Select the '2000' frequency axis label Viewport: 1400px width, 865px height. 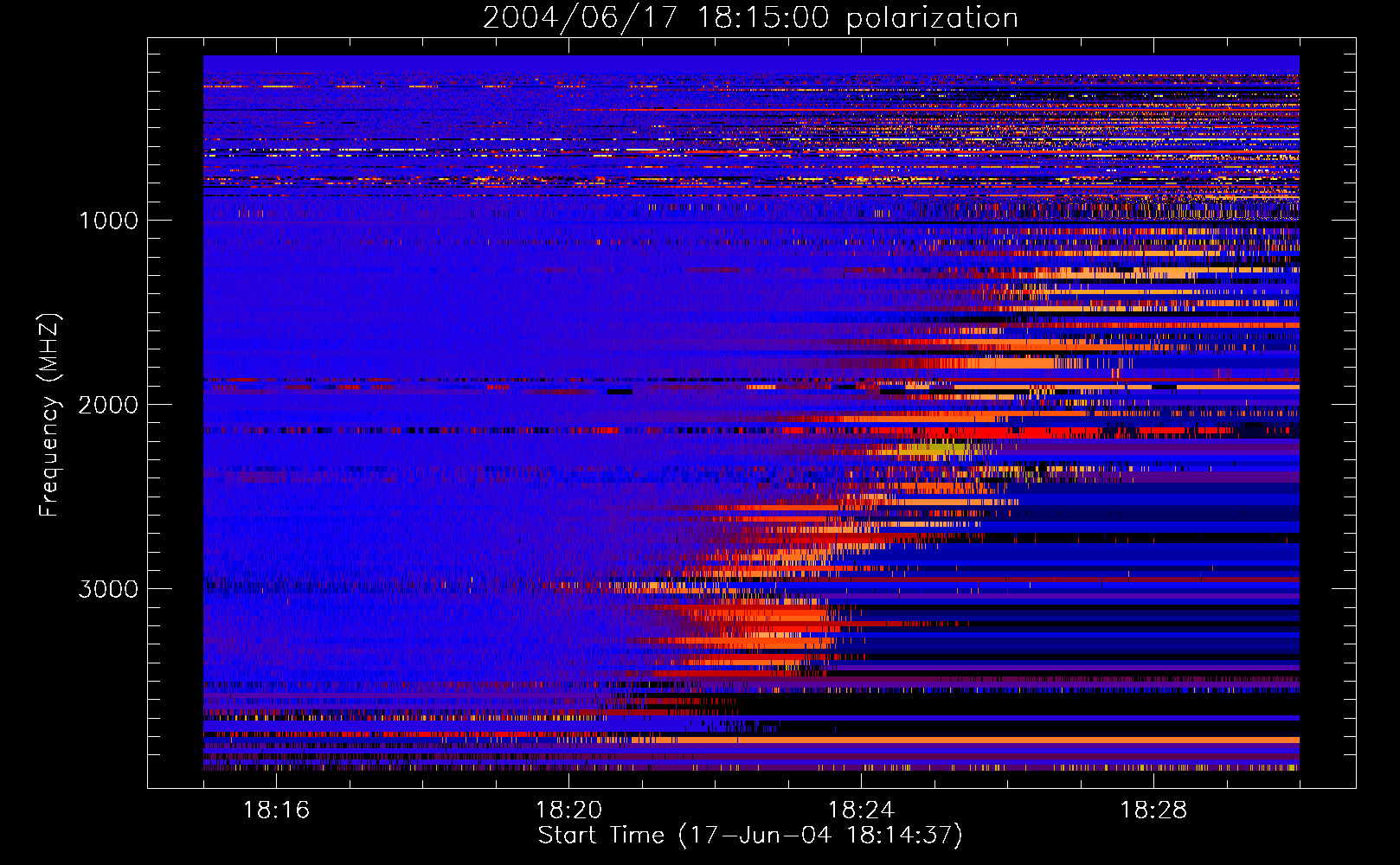point(108,405)
